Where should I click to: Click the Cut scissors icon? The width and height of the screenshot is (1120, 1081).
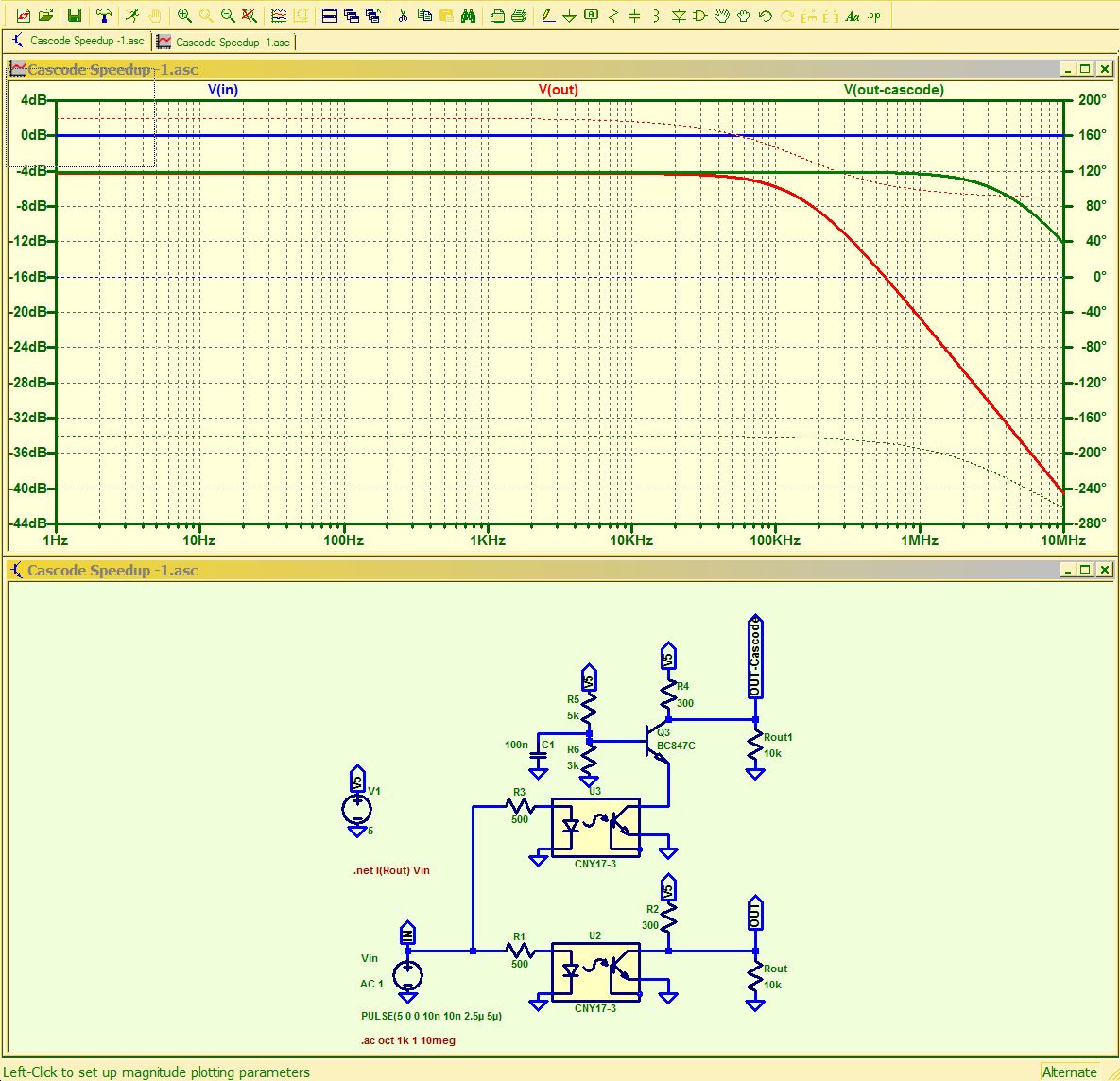403,16
